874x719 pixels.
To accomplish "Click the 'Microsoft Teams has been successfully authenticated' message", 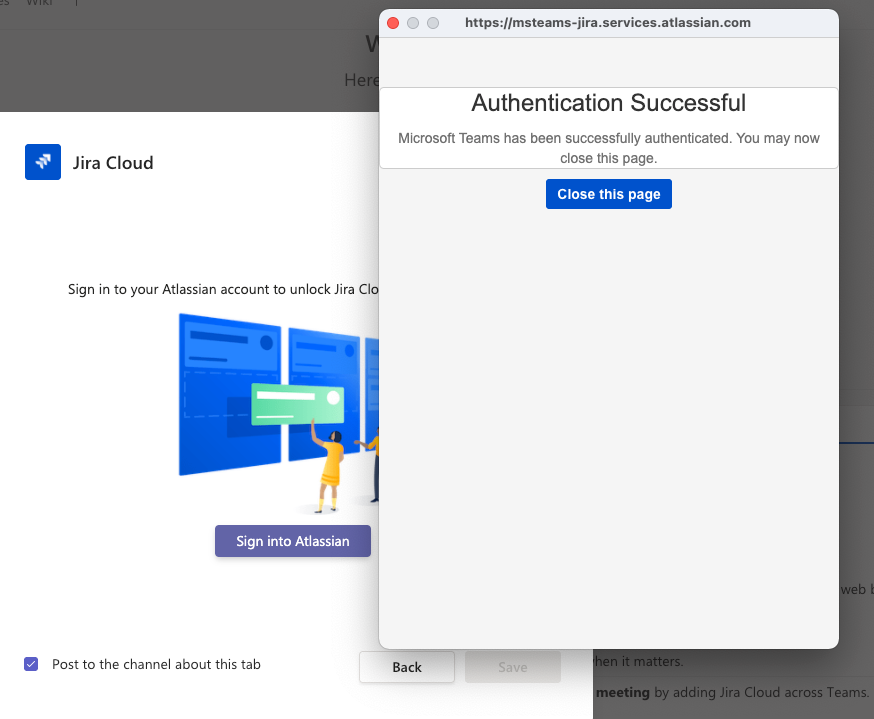I will [609, 148].
